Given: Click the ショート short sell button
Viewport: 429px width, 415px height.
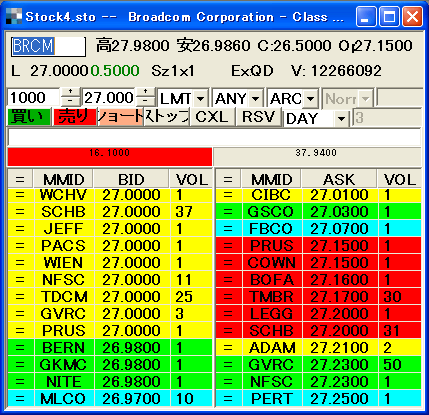Looking at the screenshot, I should pyautogui.click(x=121, y=117).
